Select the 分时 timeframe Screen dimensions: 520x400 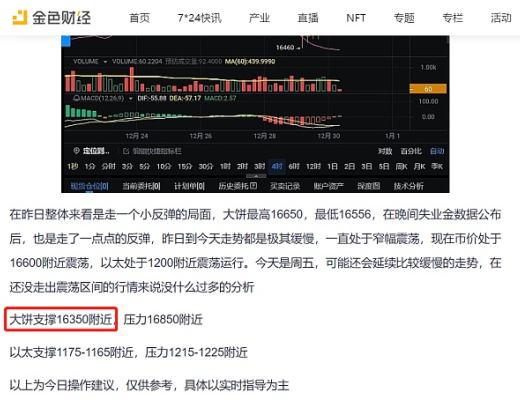click(108, 166)
